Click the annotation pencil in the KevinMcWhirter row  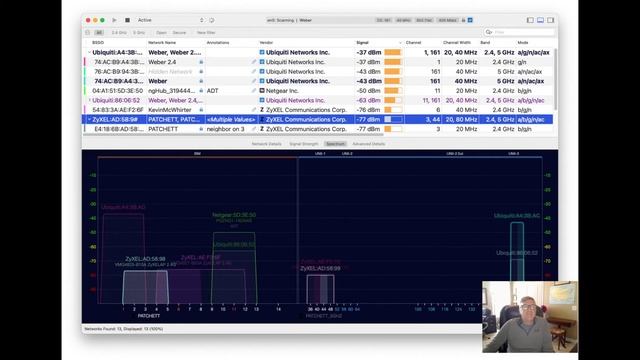(x=254, y=110)
